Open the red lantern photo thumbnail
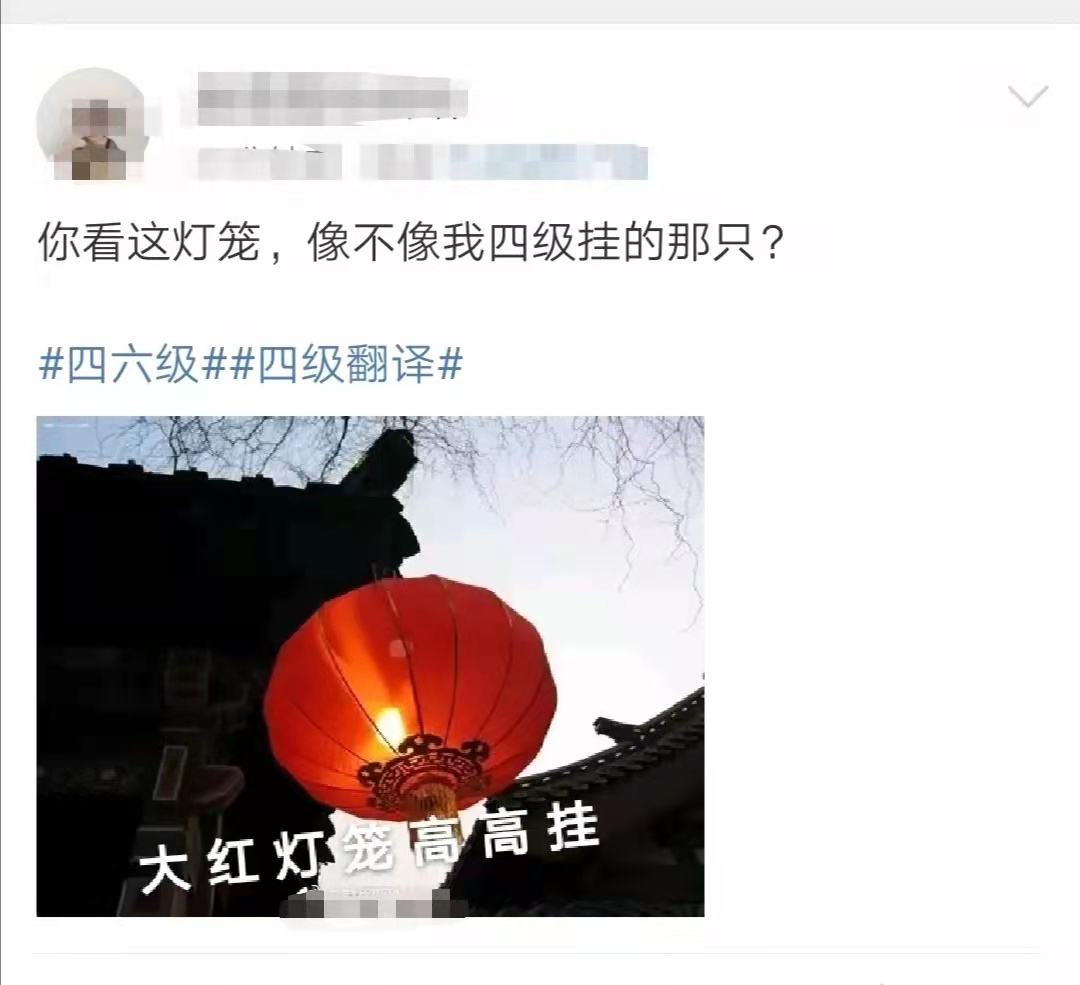 click(371, 666)
